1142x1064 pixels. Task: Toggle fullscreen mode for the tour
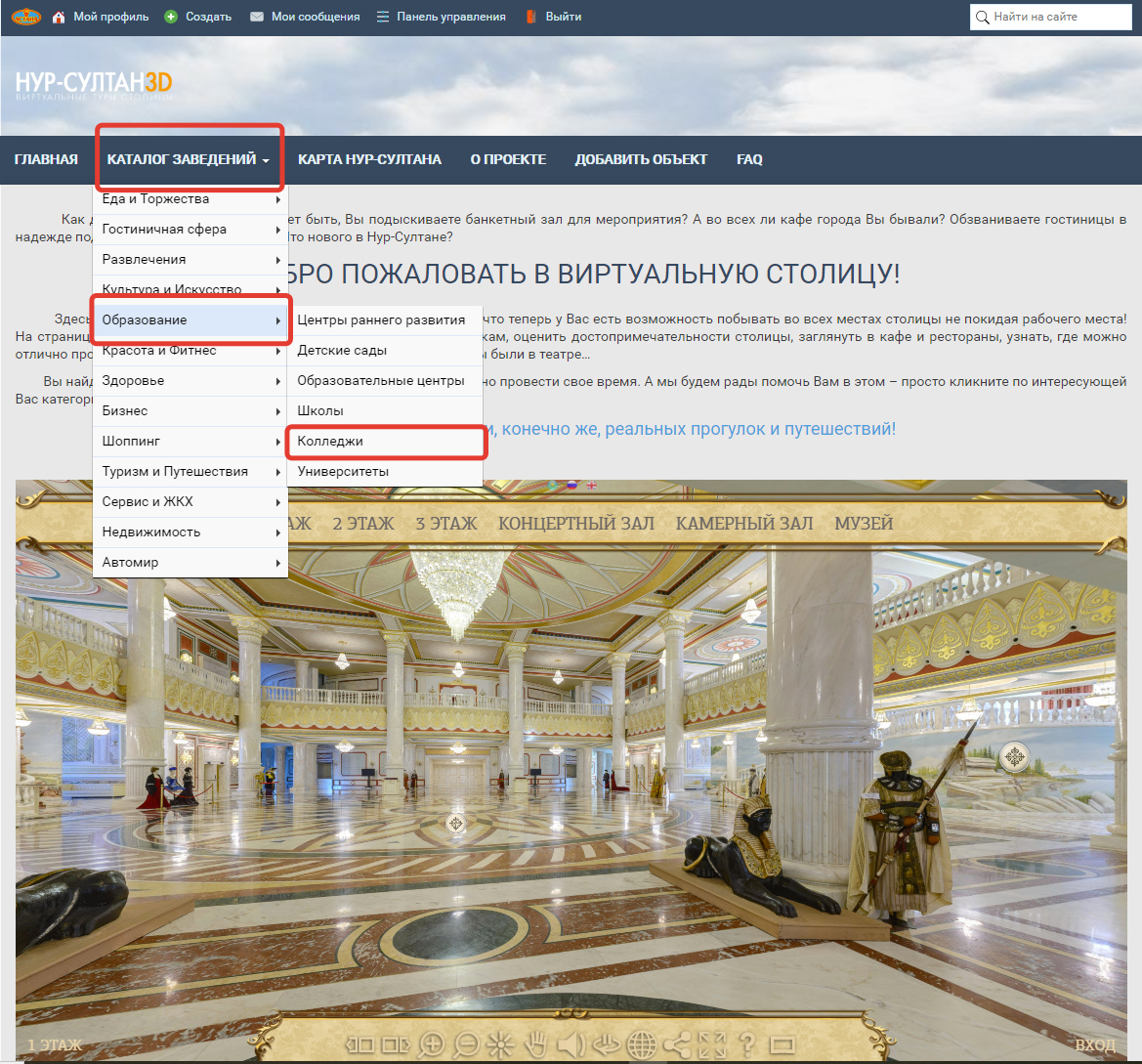(x=712, y=1044)
